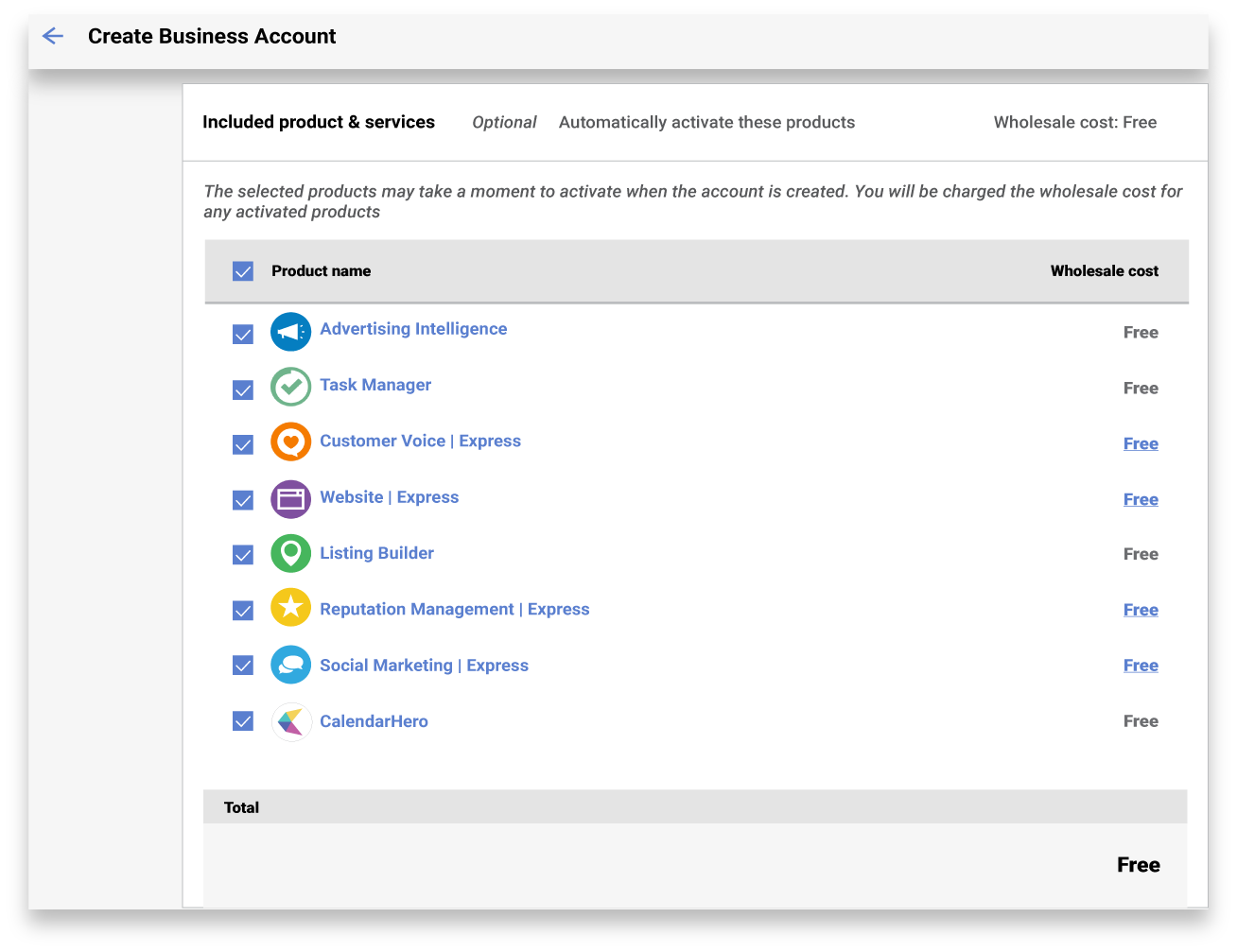This screenshot has height=952, width=1237.
Task: Click the Advertising Intelligence megaphone icon
Action: click(290, 332)
